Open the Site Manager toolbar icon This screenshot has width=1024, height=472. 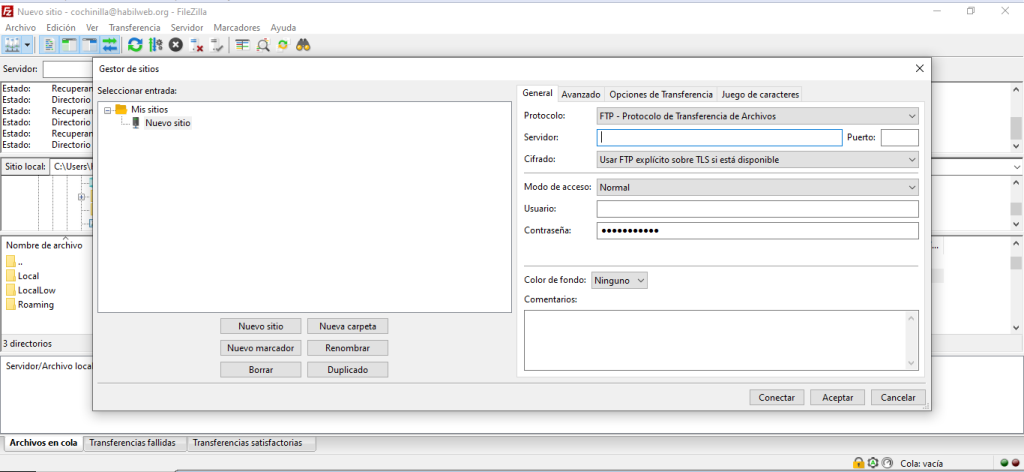tap(12, 45)
